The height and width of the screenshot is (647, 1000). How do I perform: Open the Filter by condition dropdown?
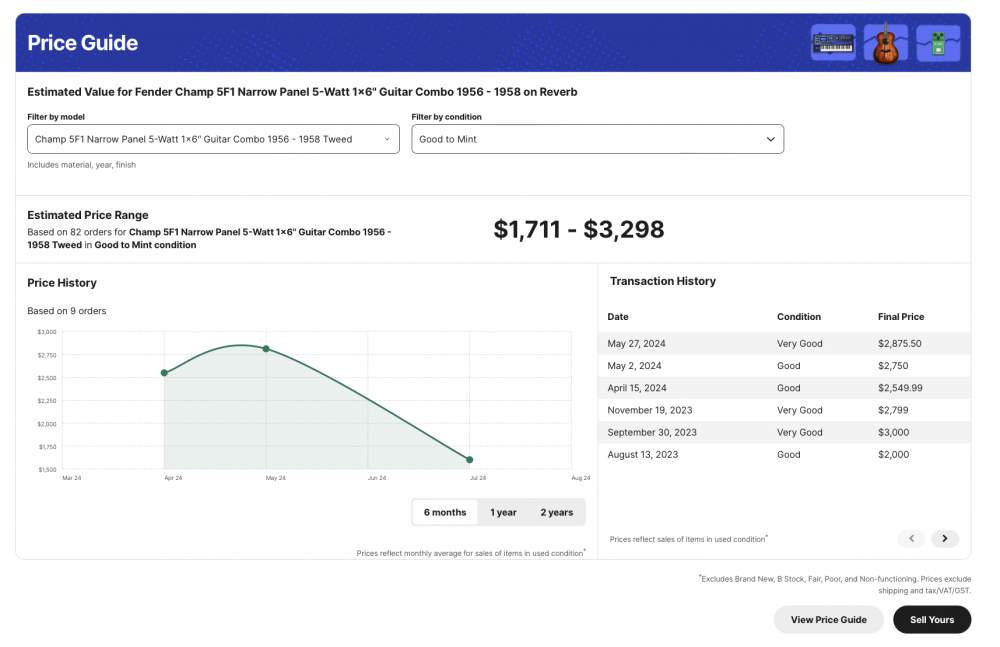pos(597,139)
